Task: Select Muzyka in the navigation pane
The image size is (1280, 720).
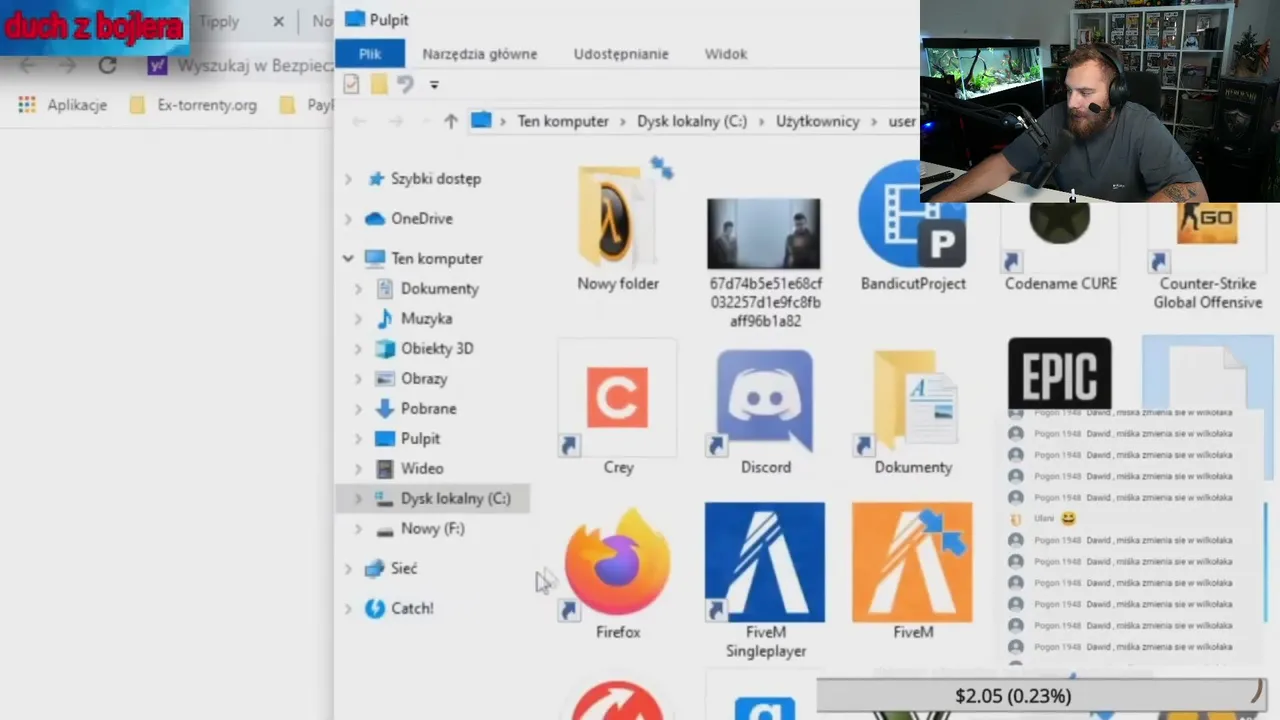Action: pos(426,319)
